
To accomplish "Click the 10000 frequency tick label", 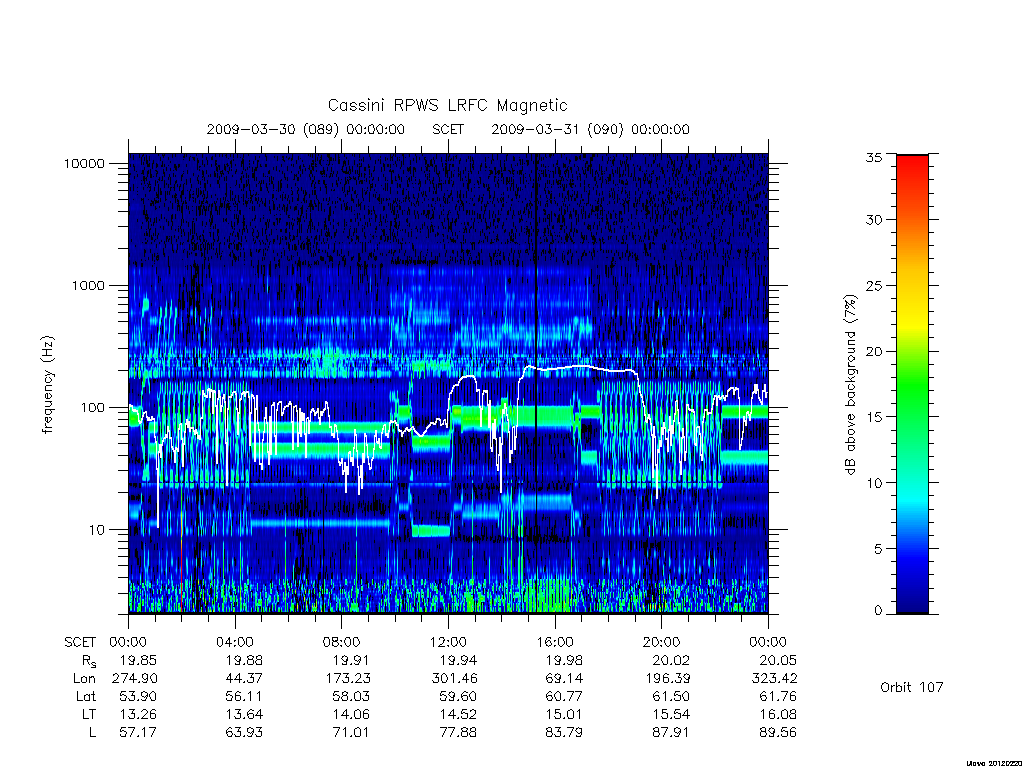I will [x=84, y=164].
